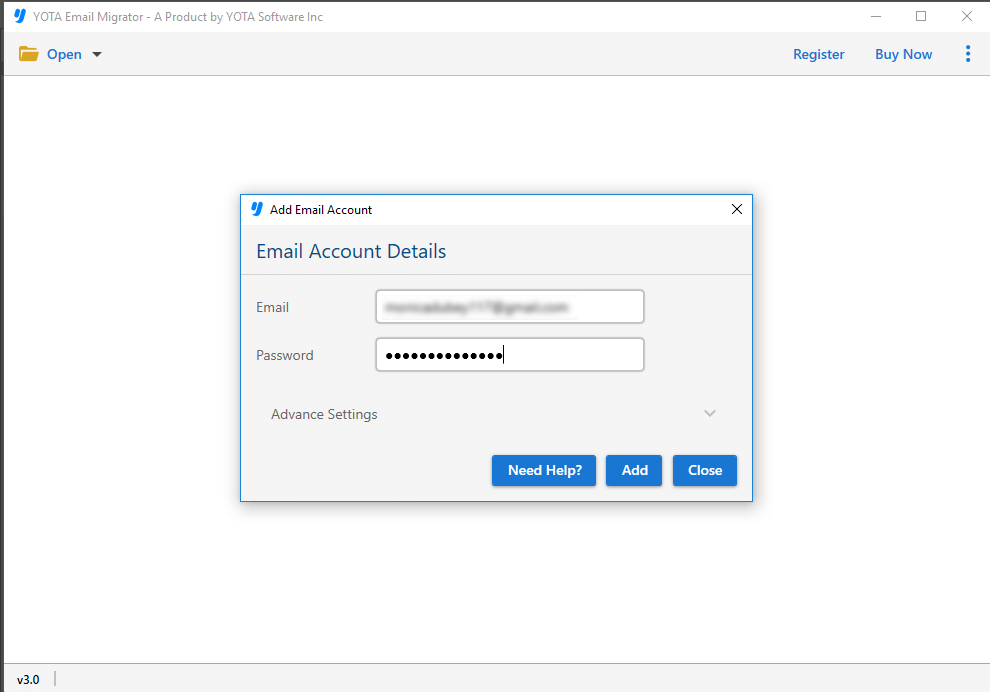Screen dimensions: 990x692
Task: Click the YOTA logo in the dialog header
Action: click(x=258, y=209)
